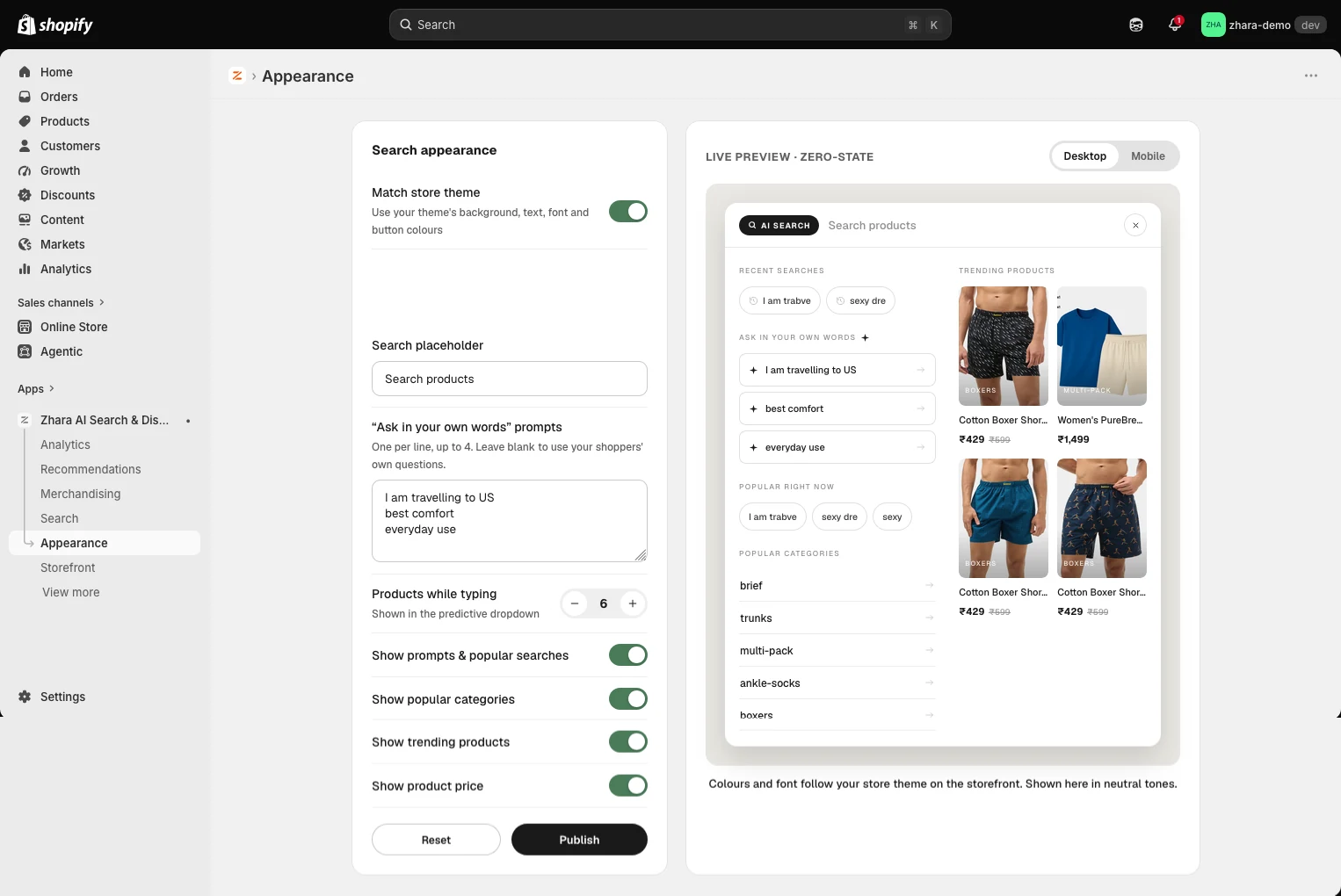Click the Publish button

click(x=579, y=840)
